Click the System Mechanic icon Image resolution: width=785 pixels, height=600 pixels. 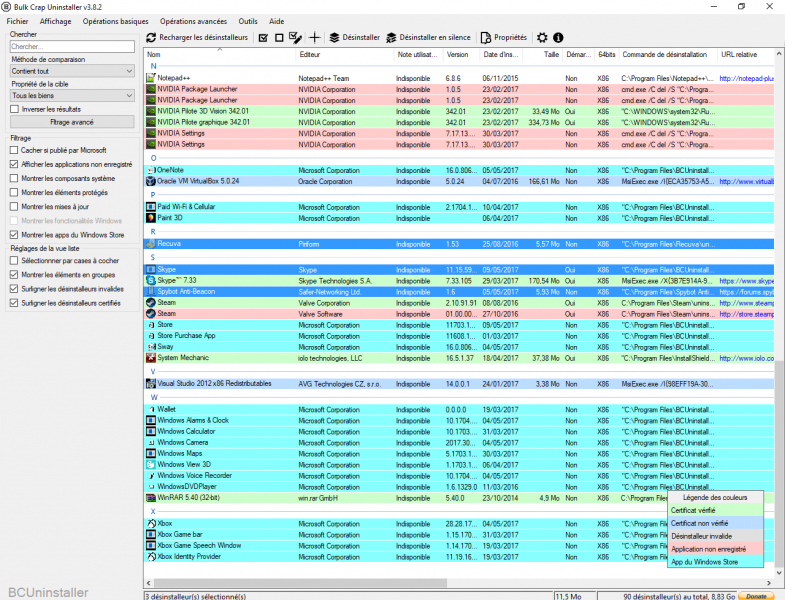click(x=151, y=358)
